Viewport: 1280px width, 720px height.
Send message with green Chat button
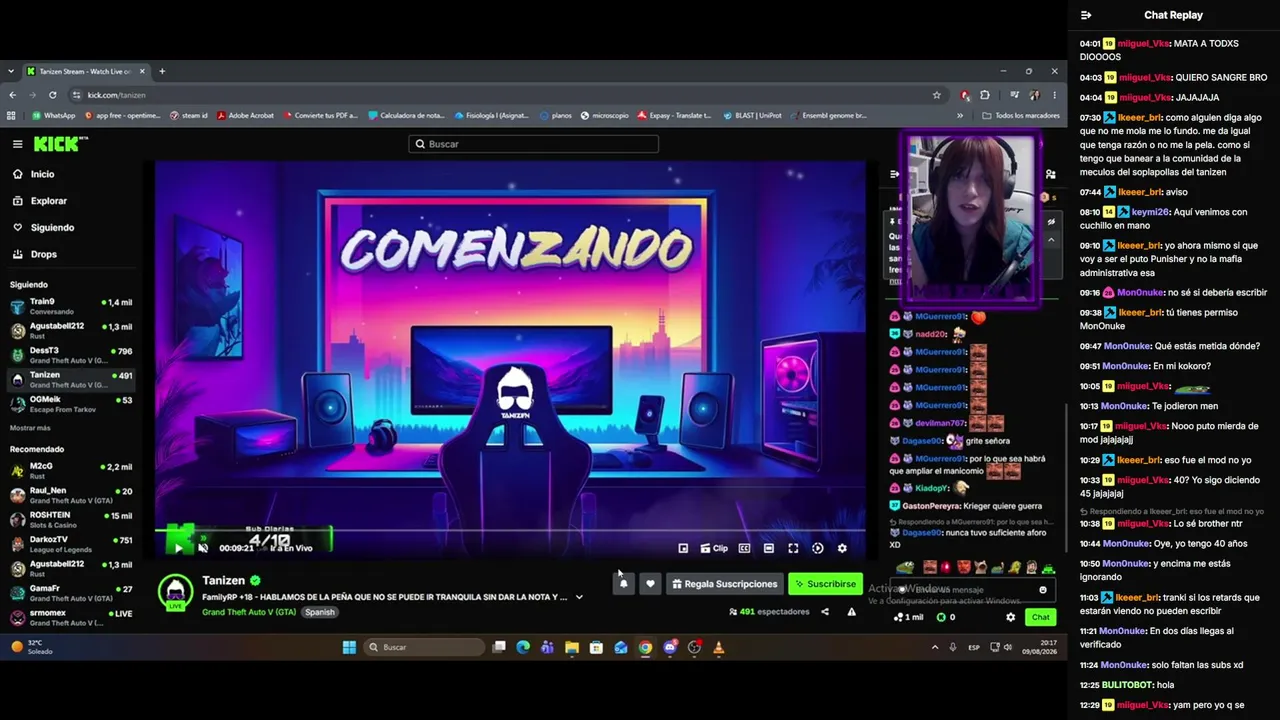[1040, 617]
